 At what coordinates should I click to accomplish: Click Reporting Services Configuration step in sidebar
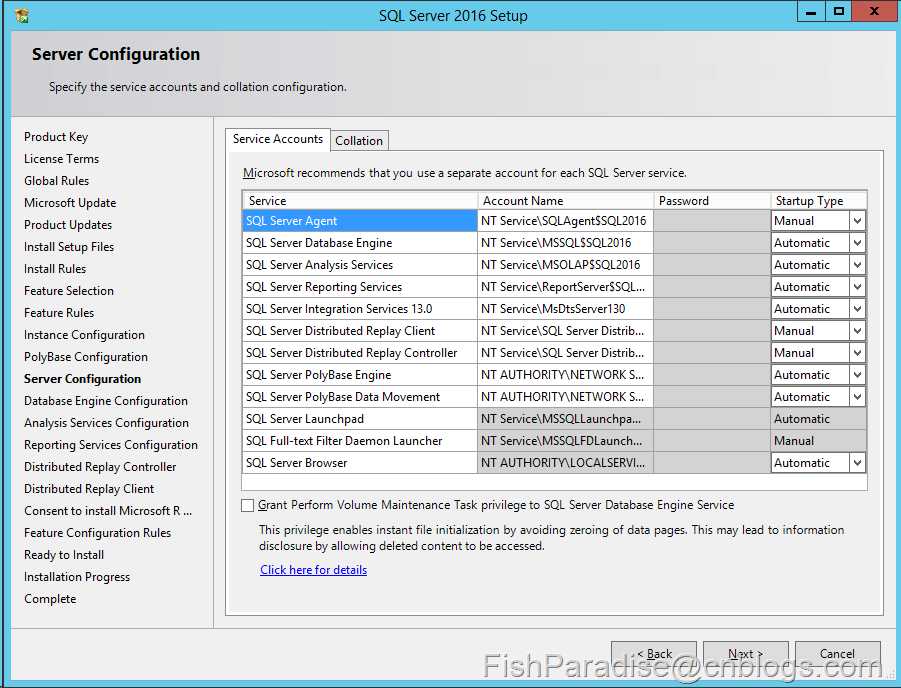(x=111, y=445)
